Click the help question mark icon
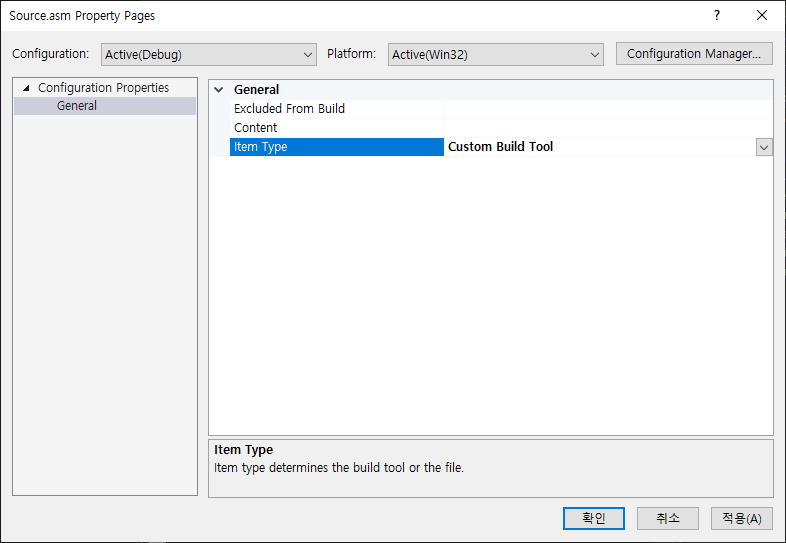This screenshot has height=543, width=786. tap(717, 16)
